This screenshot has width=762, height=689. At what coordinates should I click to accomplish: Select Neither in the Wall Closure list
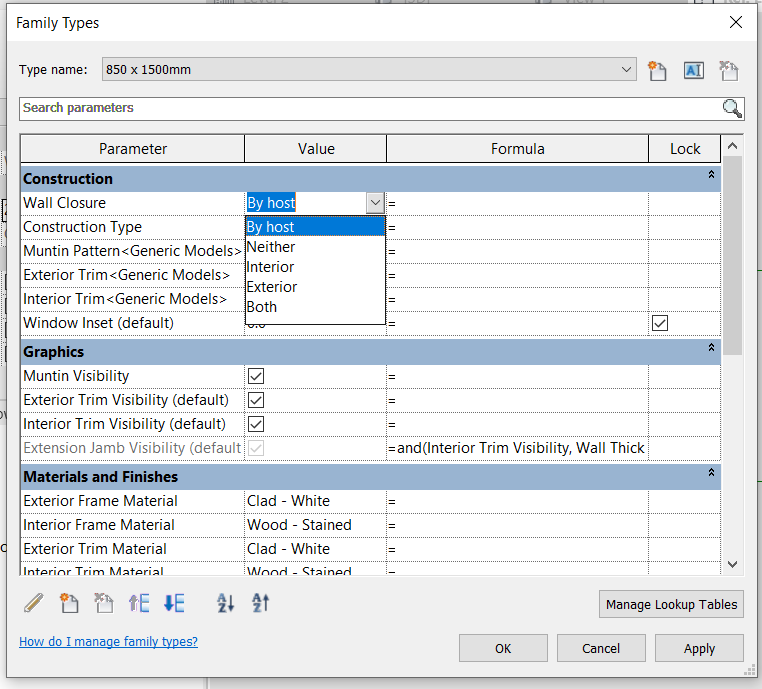[315, 247]
